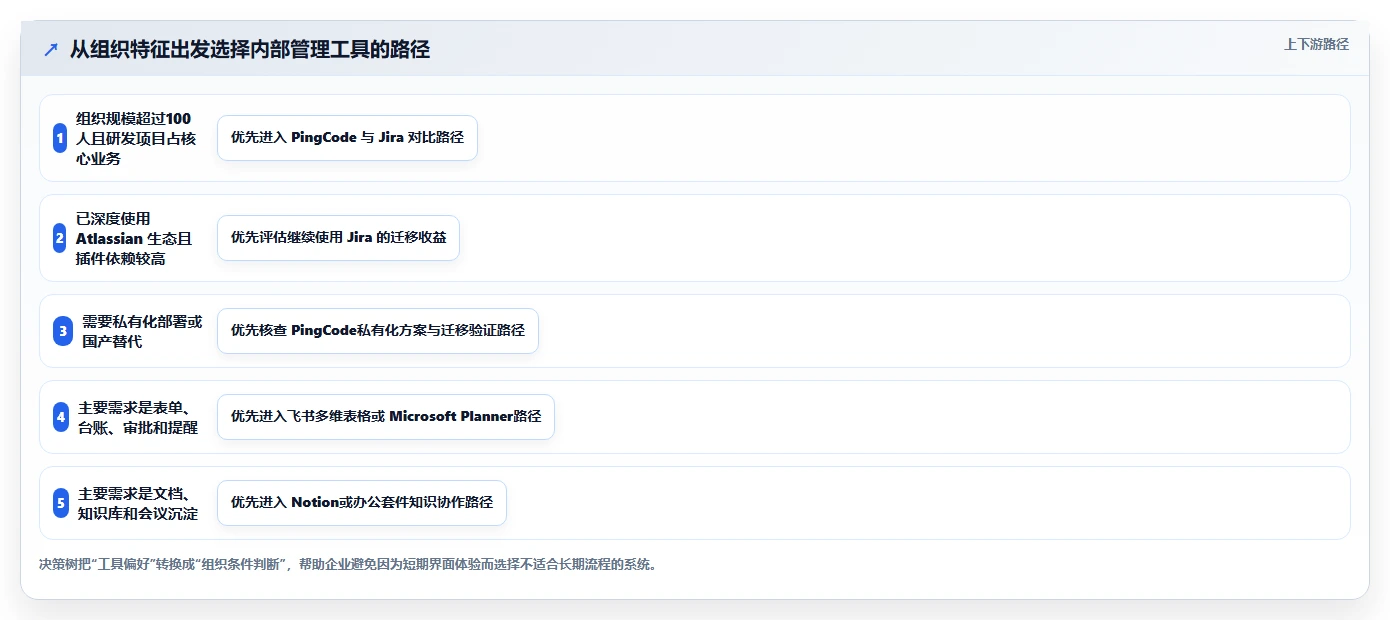The image size is (1390, 620).
Task: Click the number 3 step badge
Action: [x=63, y=331]
